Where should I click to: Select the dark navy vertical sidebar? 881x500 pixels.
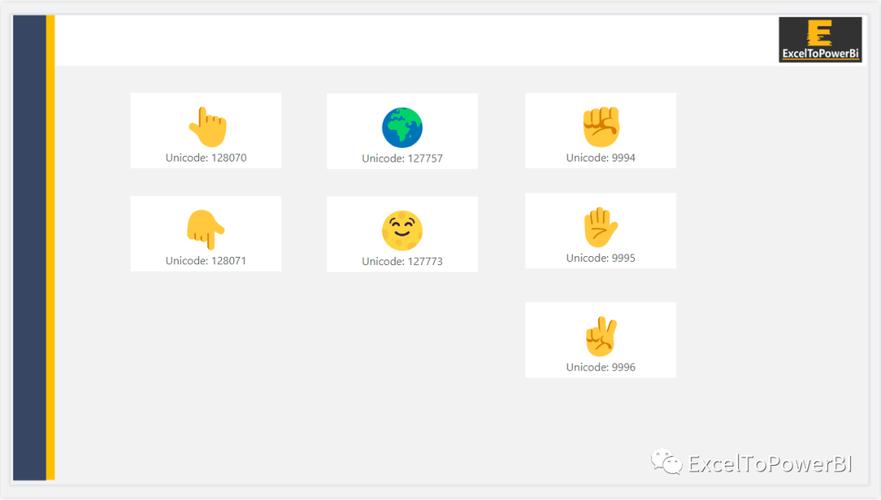30,250
